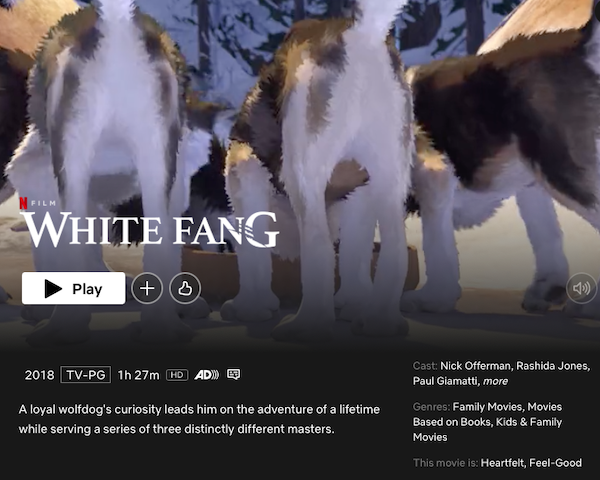Click the audio description AD icon

207,375
